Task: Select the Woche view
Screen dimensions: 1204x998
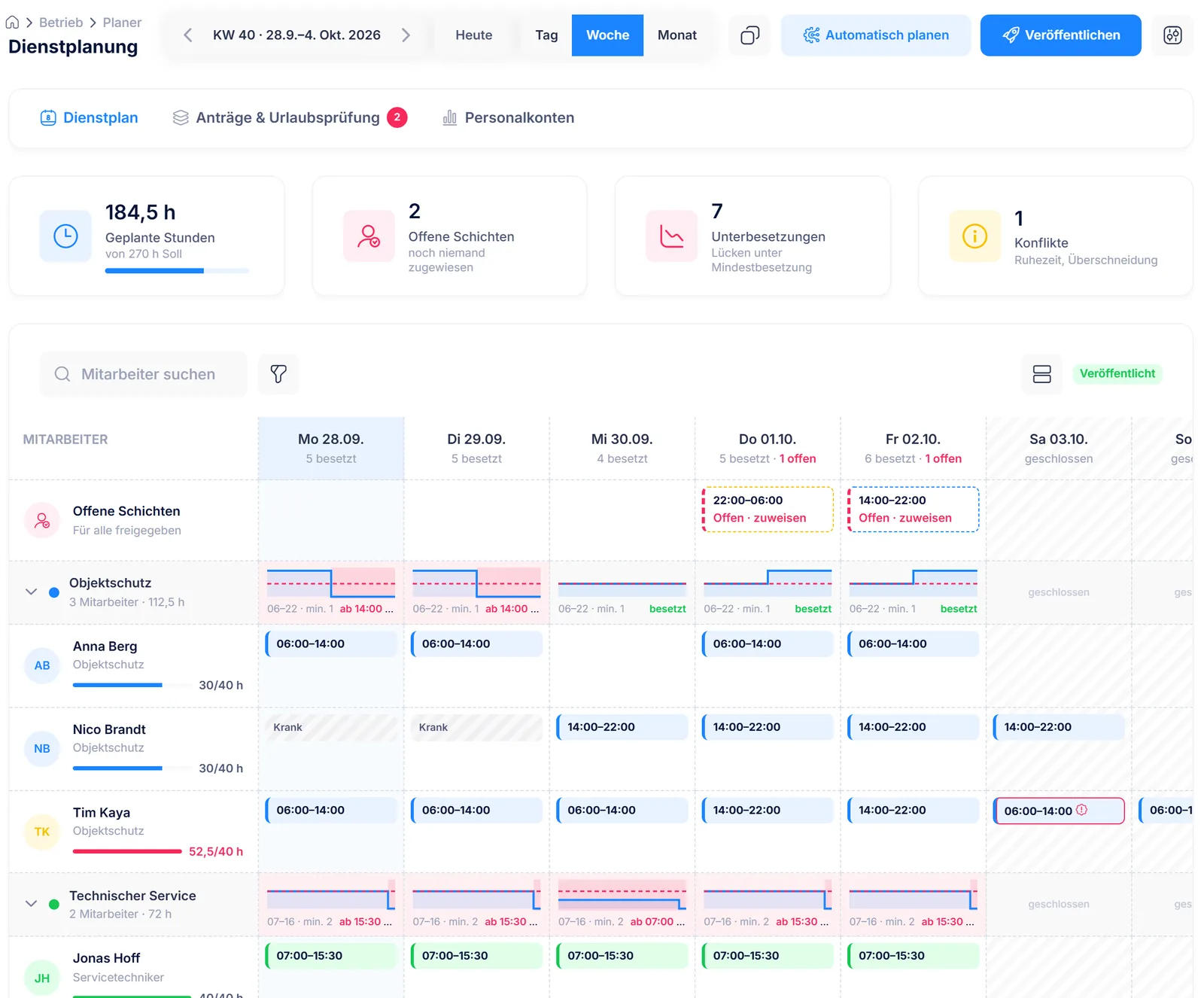Action: (x=607, y=35)
